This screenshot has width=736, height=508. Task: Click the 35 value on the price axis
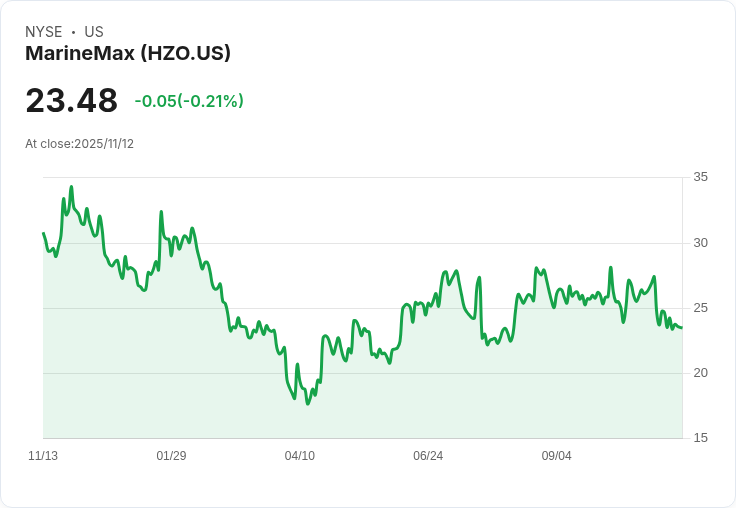(701, 177)
